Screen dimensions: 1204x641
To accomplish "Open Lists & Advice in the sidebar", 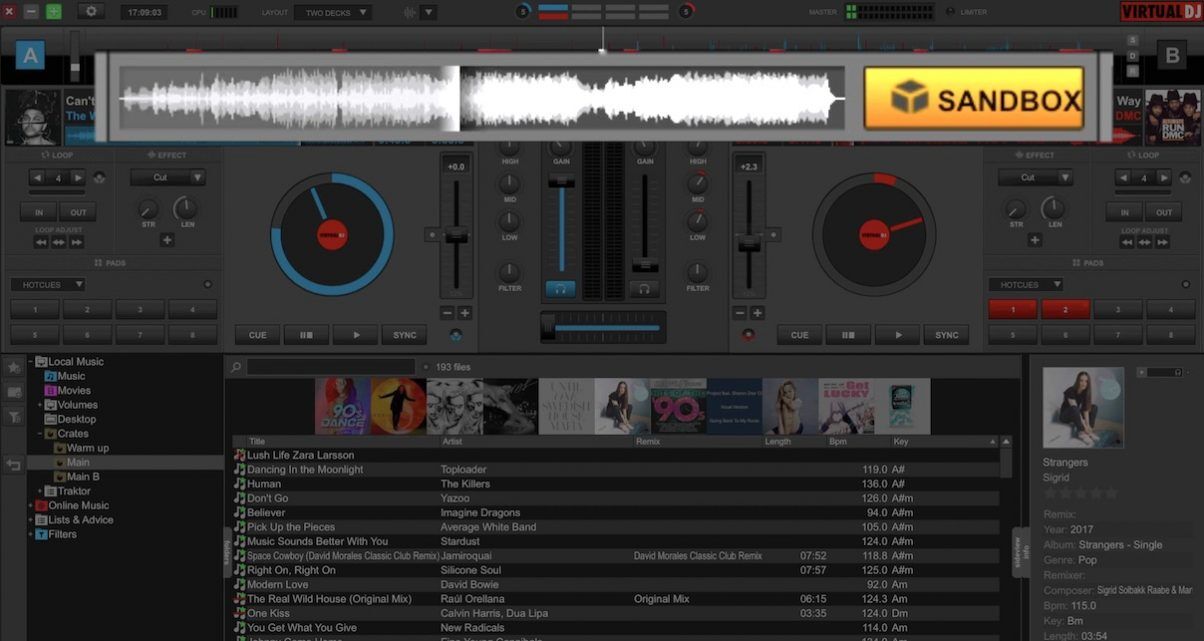I will tap(74, 520).
